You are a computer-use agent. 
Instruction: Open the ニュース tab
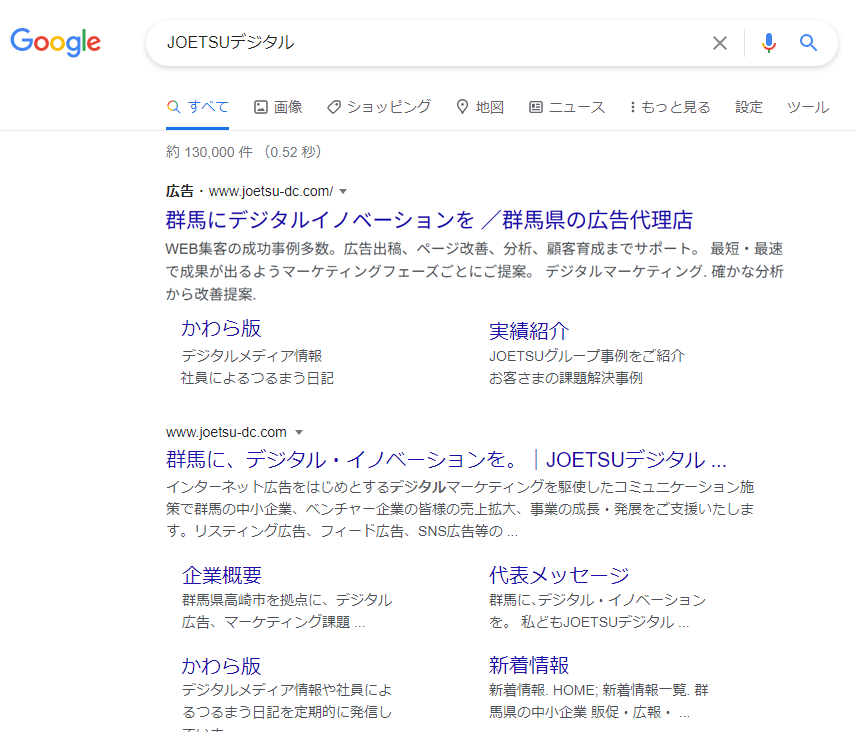point(567,107)
